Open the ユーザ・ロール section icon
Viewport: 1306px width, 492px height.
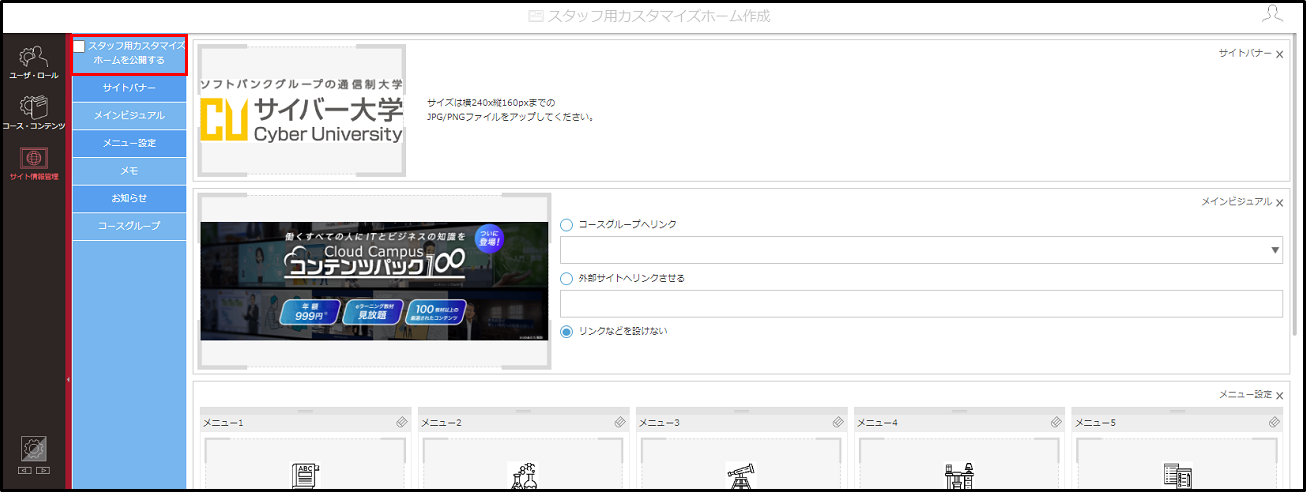pos(34,57)
